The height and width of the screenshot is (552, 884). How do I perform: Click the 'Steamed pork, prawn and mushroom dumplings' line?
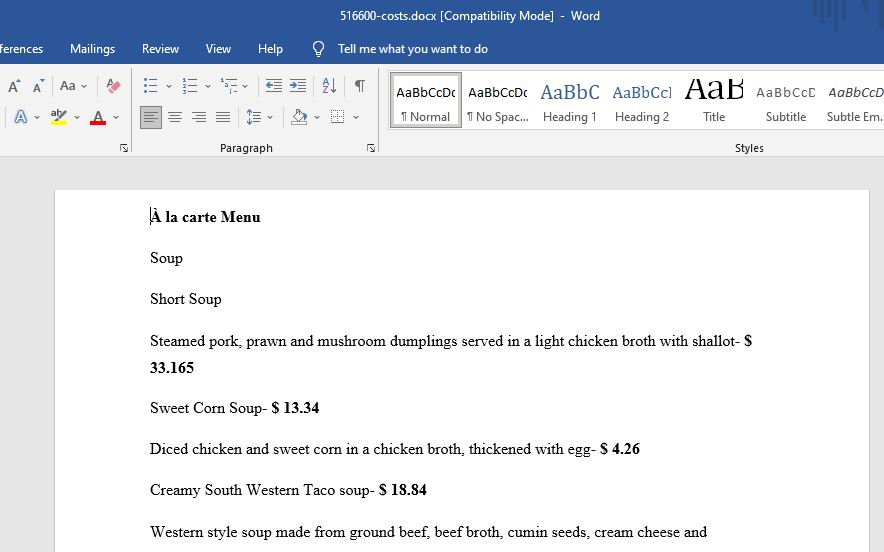[x=451, y=341]
